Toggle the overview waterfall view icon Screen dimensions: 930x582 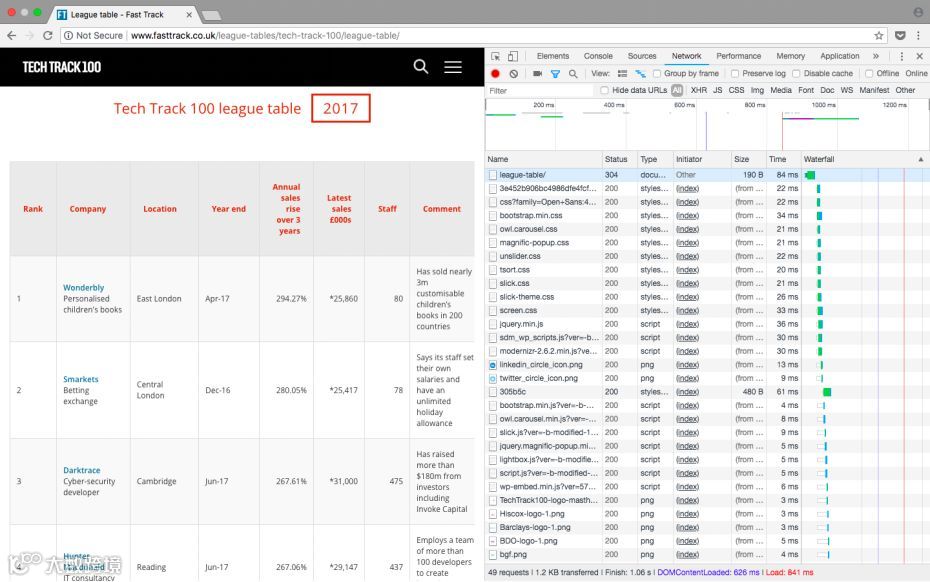point(641,74)
